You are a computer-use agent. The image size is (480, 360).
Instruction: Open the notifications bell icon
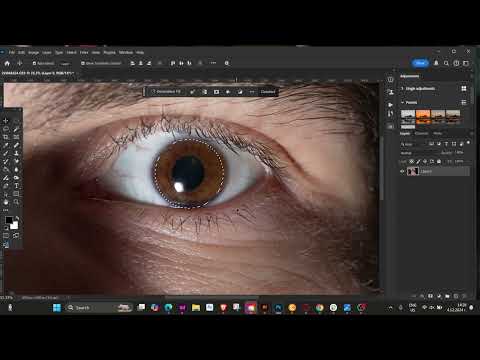(x=436, y=63)
